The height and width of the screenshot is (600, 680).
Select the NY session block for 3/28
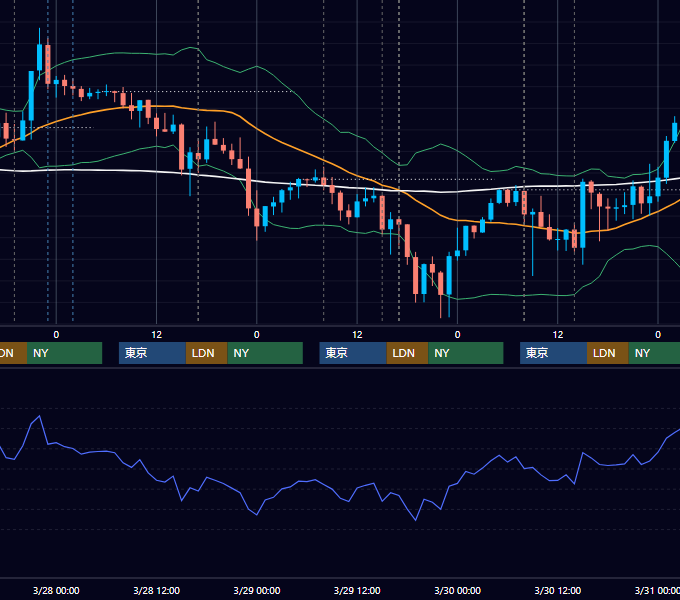(x=265, y=353)
